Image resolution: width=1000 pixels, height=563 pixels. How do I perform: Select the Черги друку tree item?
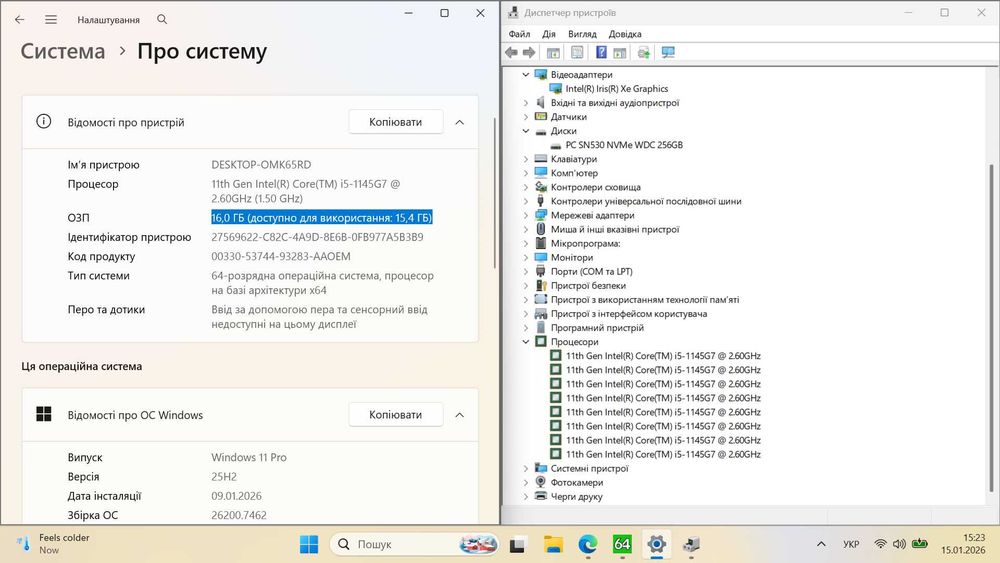point(577,497)
